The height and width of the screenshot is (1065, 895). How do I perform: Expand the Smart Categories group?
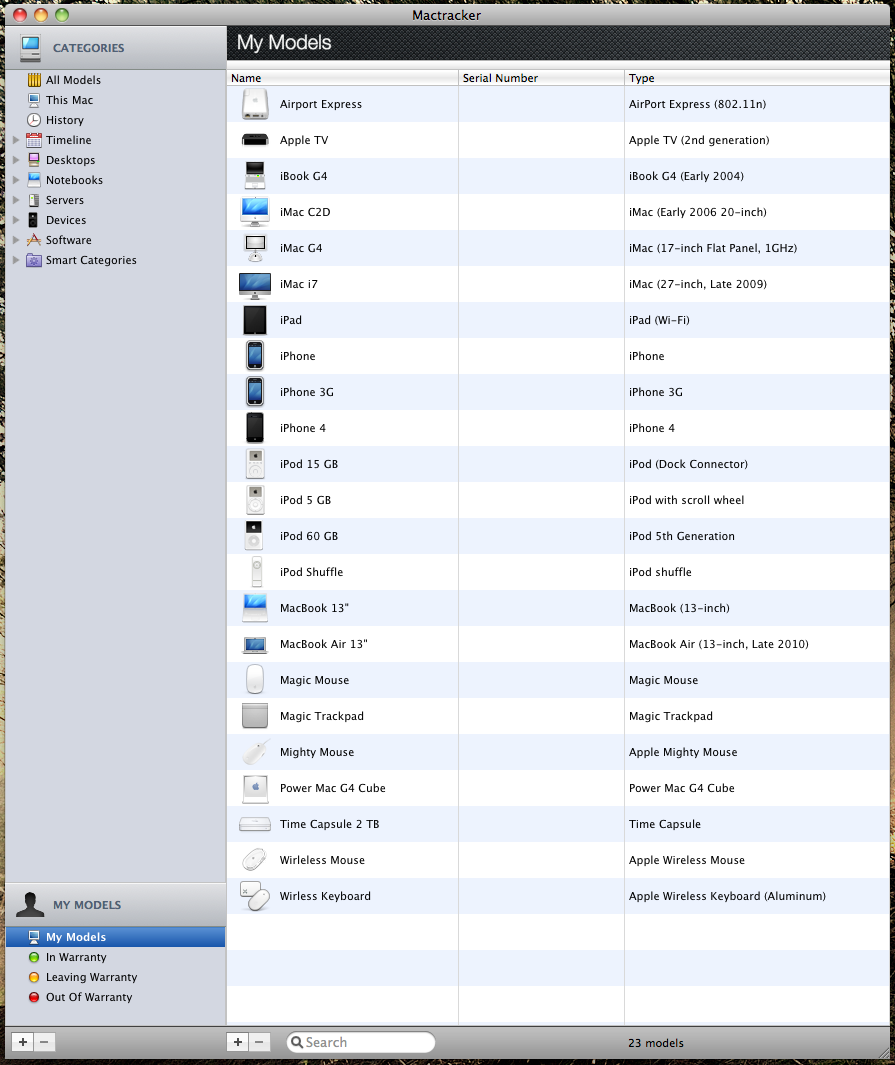(x=16, y=260)
